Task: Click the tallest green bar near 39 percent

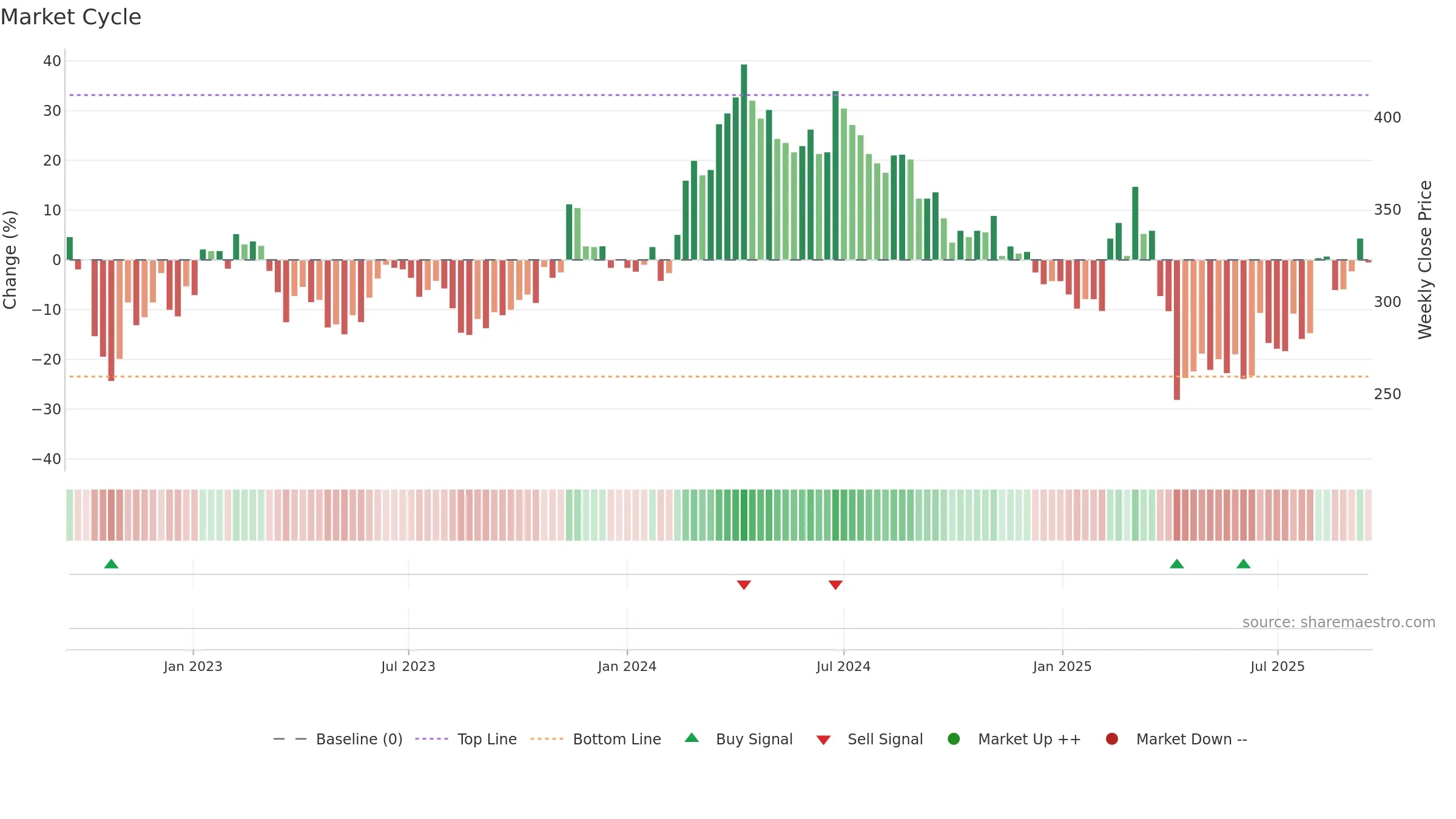Action: tap(744, 162)
